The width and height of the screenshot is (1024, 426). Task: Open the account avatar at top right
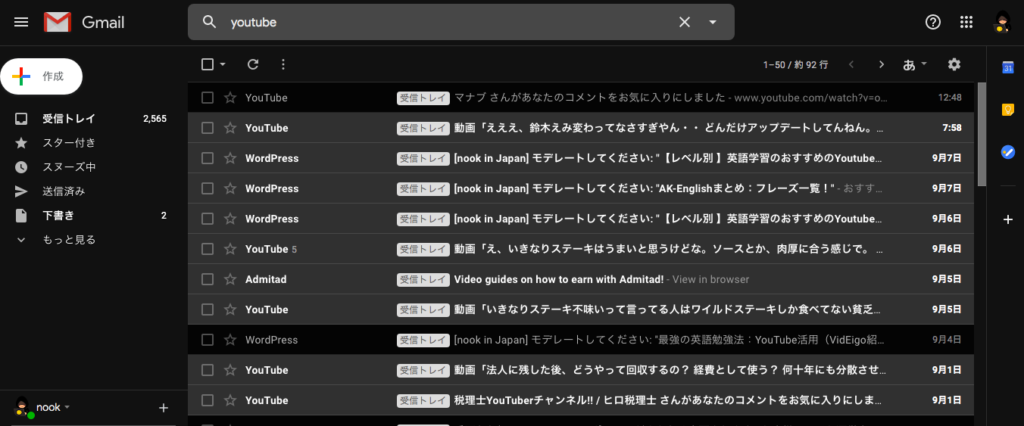coord(1002,22)
